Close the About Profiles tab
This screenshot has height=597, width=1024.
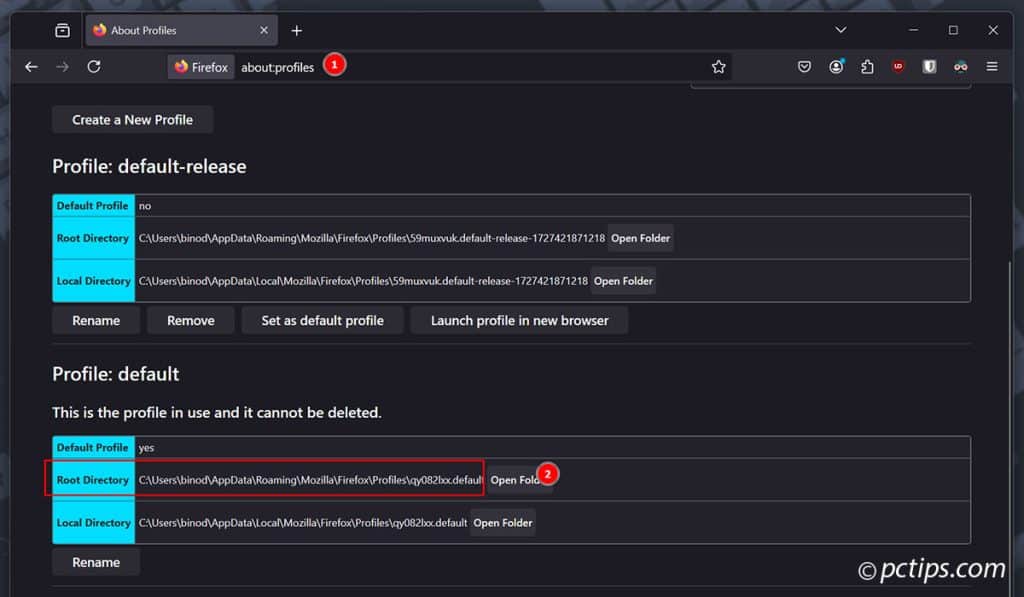pyautogui.click(x=264, y=30)
